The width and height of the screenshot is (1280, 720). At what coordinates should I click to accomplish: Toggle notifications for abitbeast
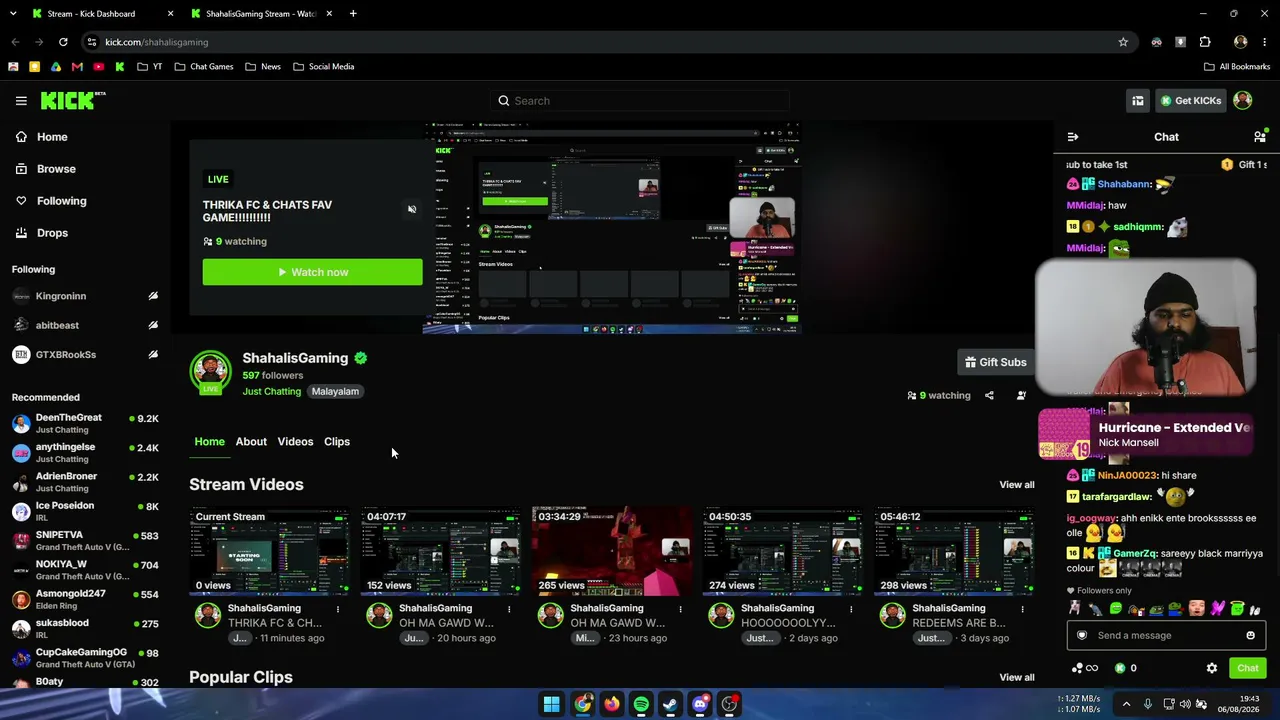click(x=153, y=325)
